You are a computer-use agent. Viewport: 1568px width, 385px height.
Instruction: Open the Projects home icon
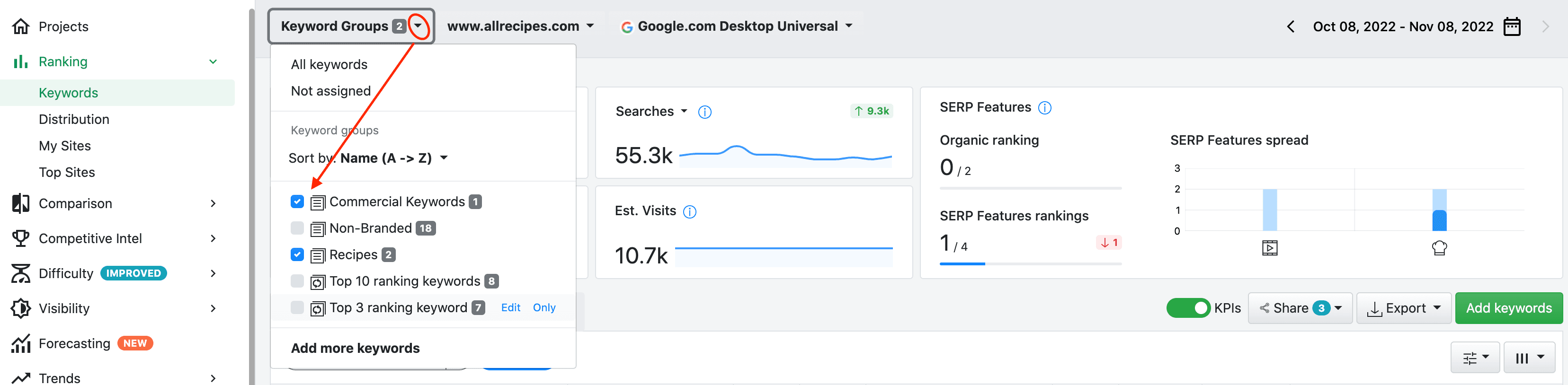pyautogui.click(x=21, y=26)
